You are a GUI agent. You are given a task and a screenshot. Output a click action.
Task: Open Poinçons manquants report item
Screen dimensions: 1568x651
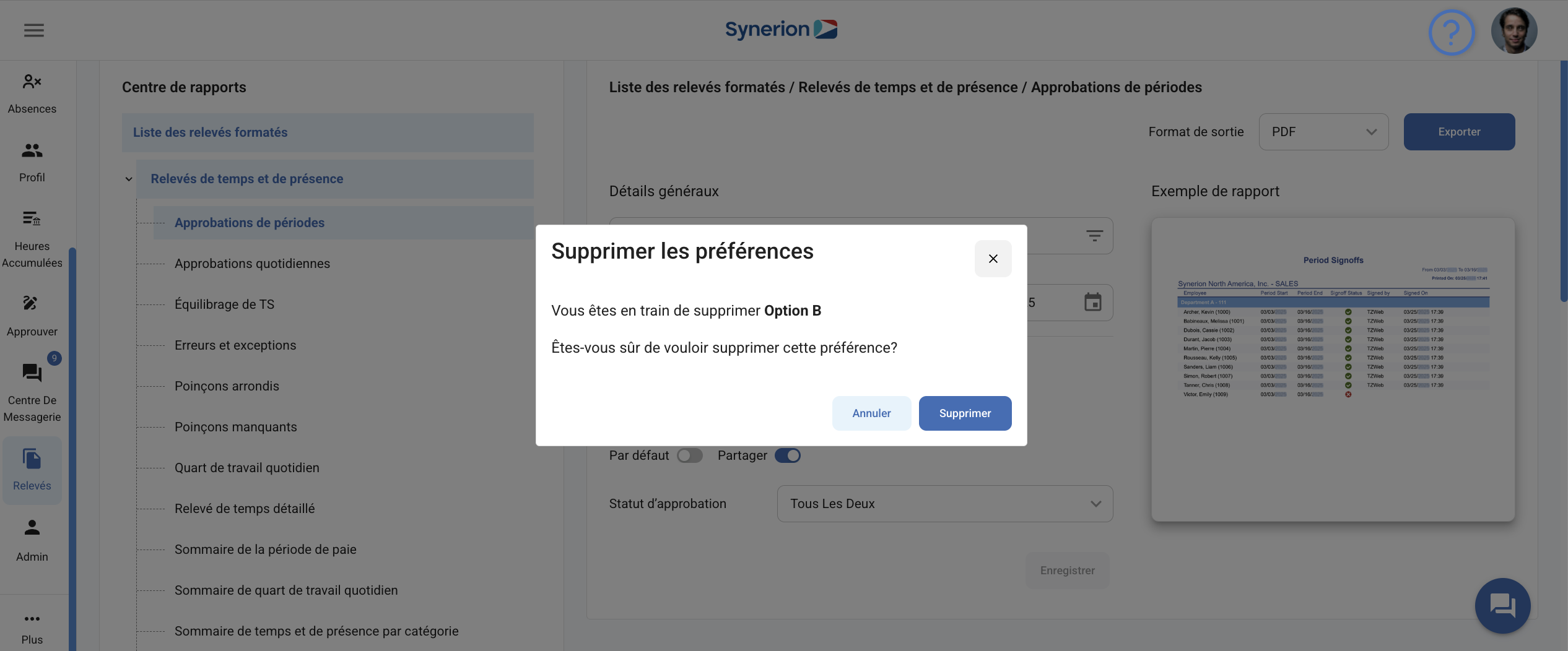(235, 427)
